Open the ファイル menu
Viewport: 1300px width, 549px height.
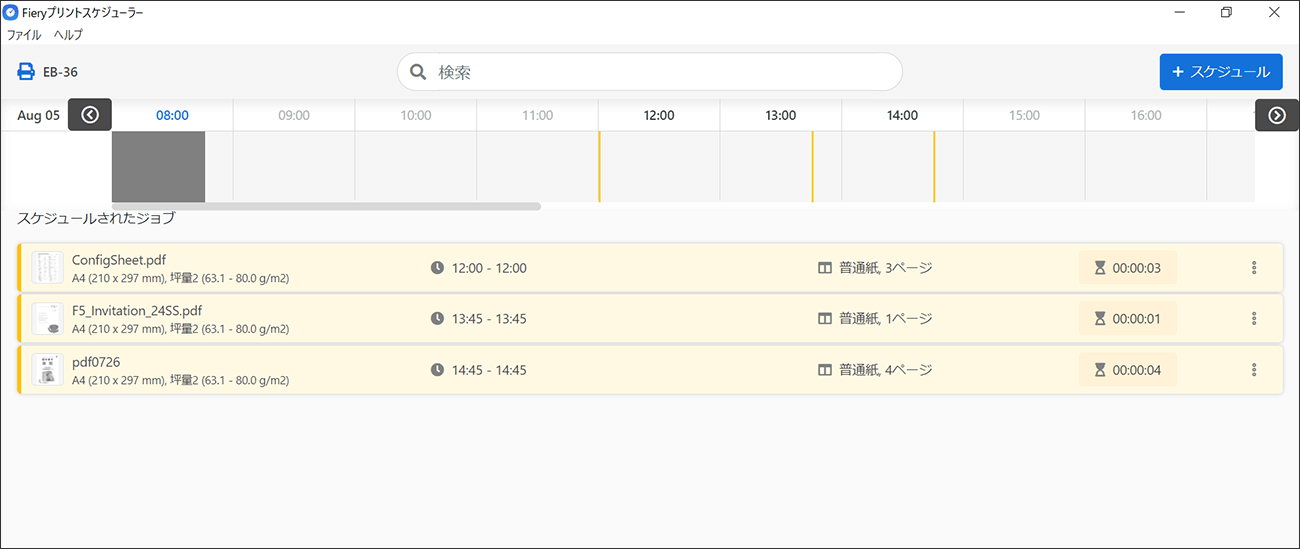[24, 34]
